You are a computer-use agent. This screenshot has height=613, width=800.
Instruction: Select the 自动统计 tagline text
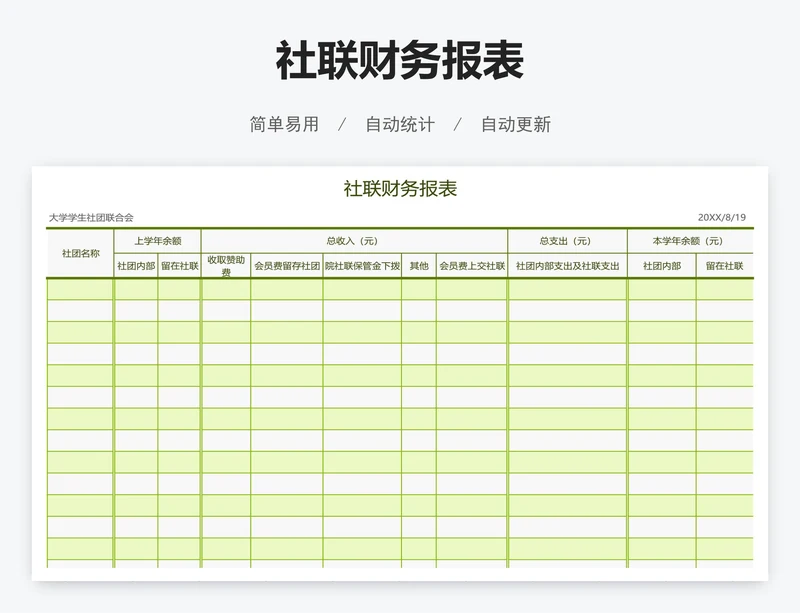point(400,124)
